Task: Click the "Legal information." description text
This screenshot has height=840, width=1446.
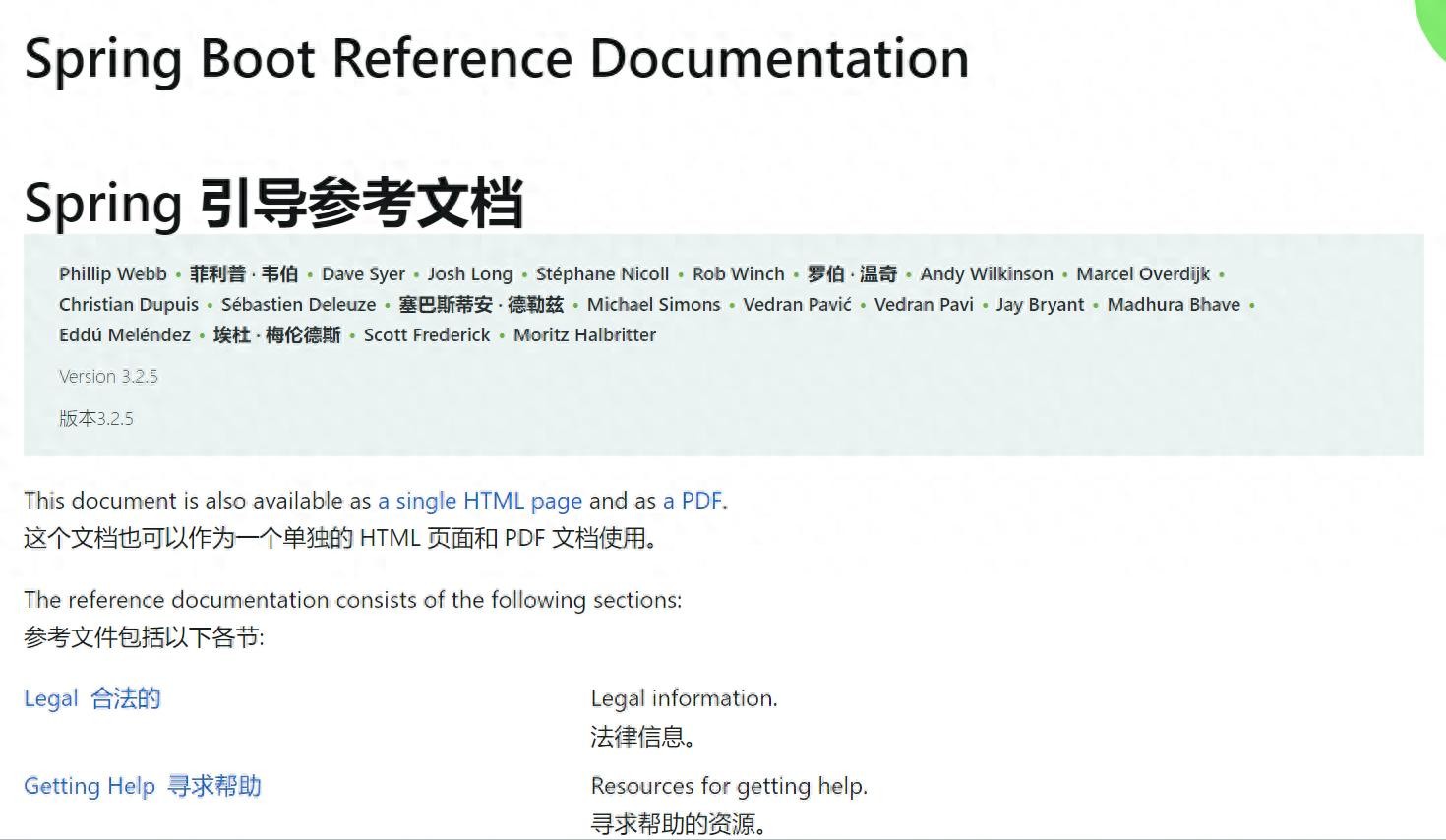Action: click(x=684, y=698)
